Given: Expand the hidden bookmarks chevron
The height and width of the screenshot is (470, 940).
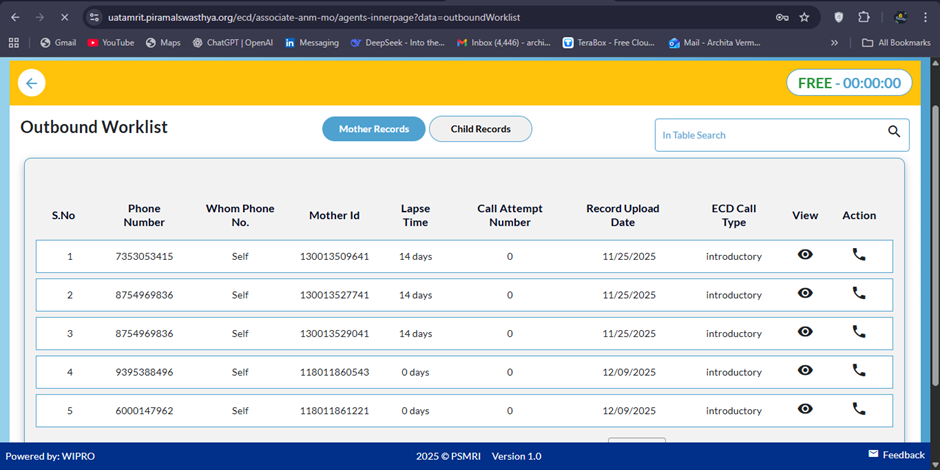Looking at the screenshot, I should [x=834, y=43].
